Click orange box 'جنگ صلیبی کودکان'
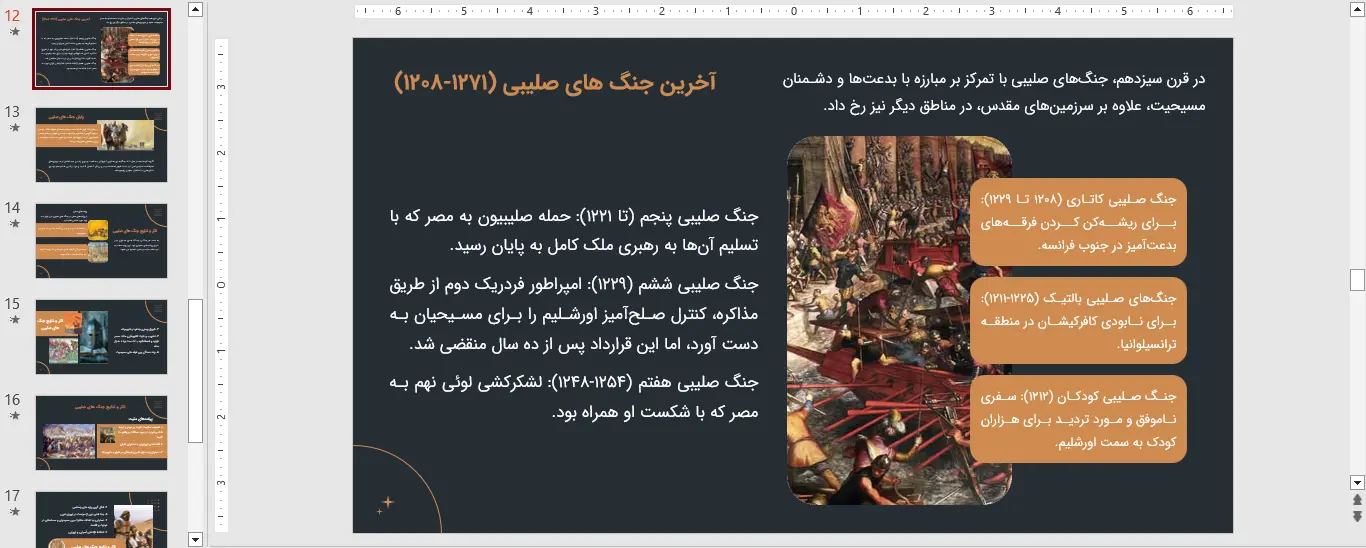1366x548 pixels. tap(1078, 419)
